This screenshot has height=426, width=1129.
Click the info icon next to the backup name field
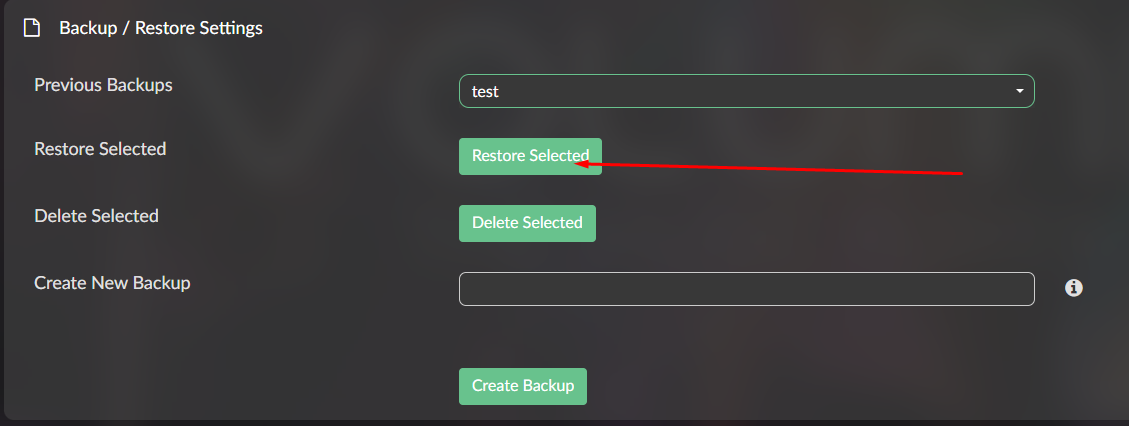[1074, 288]
